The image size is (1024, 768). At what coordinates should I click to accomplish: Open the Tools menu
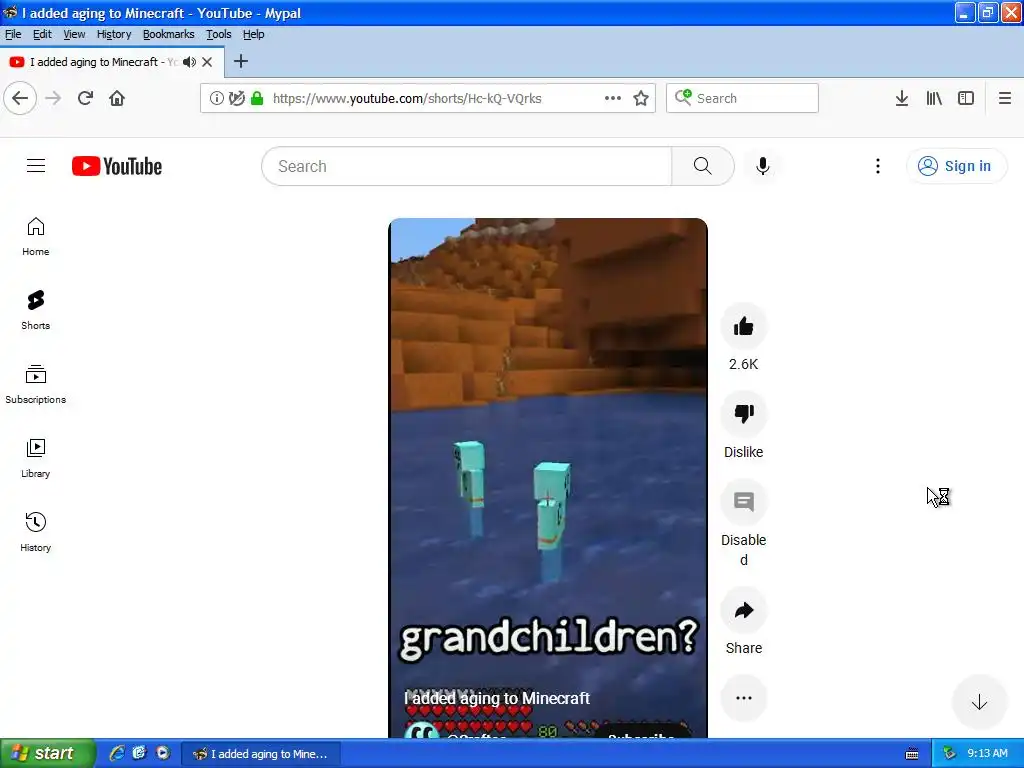219,34
